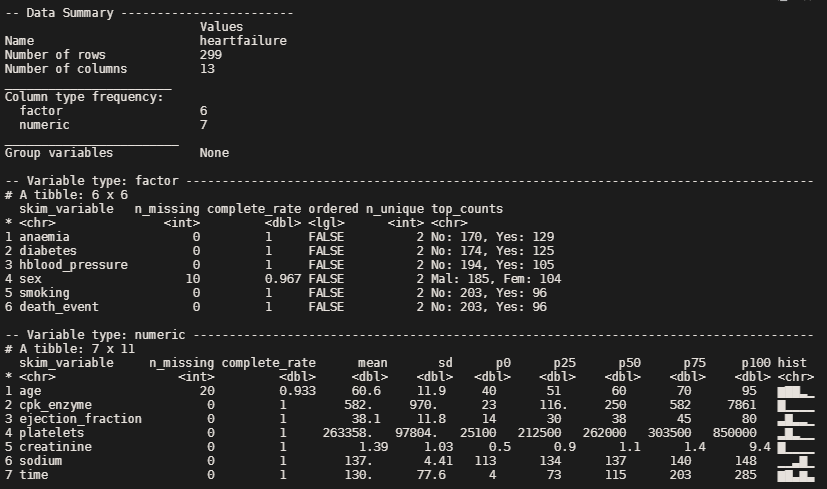Click the 'Variable type: numeric' heading
The image size is (827, 489).
[x=106, y=334]
